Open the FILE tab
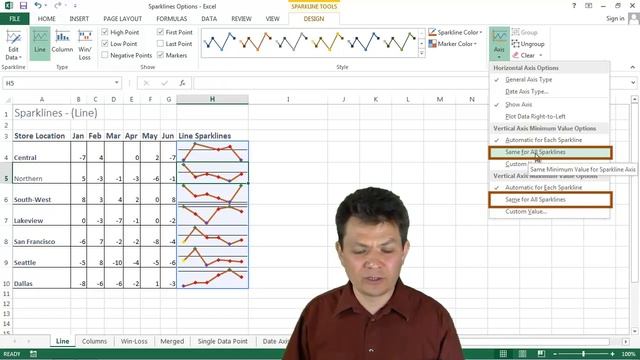 point(15,19)
